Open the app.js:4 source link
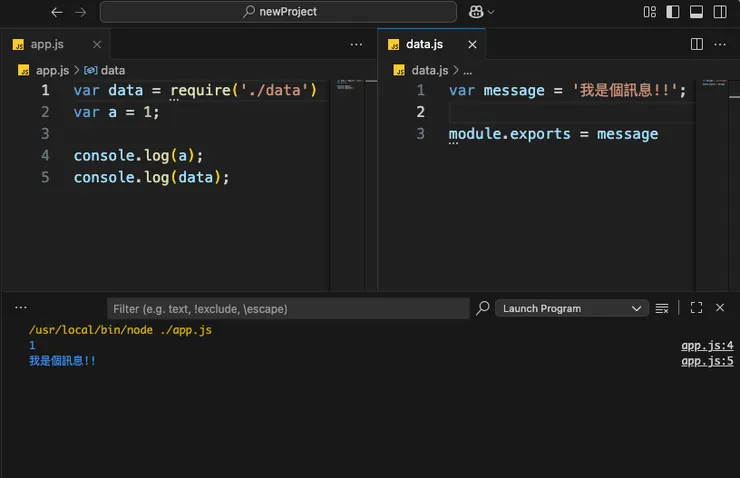The image size is (740, 478). pos(707,345)
